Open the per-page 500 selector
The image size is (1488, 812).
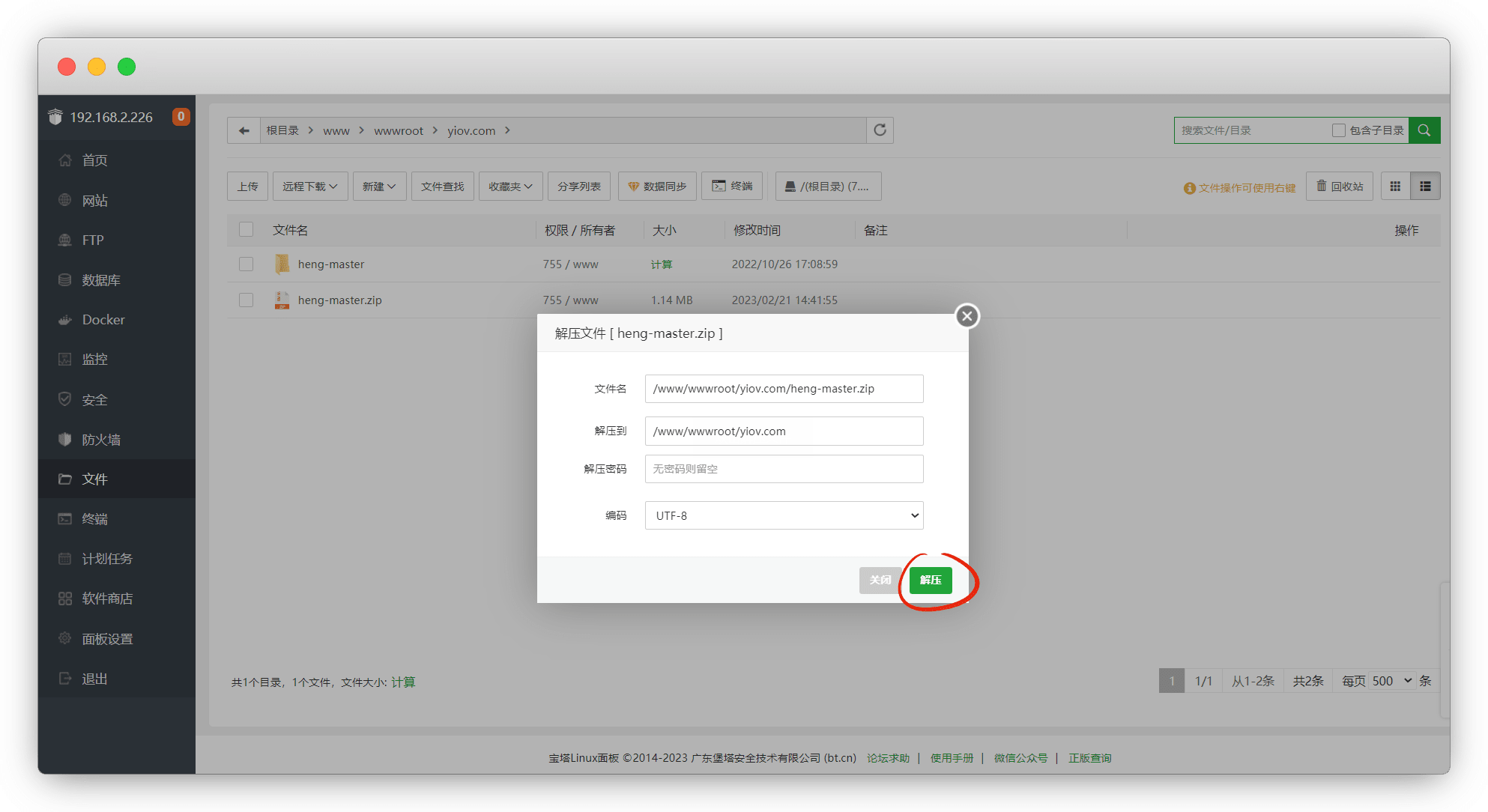pyautogui.click(x=1391, y=681)
